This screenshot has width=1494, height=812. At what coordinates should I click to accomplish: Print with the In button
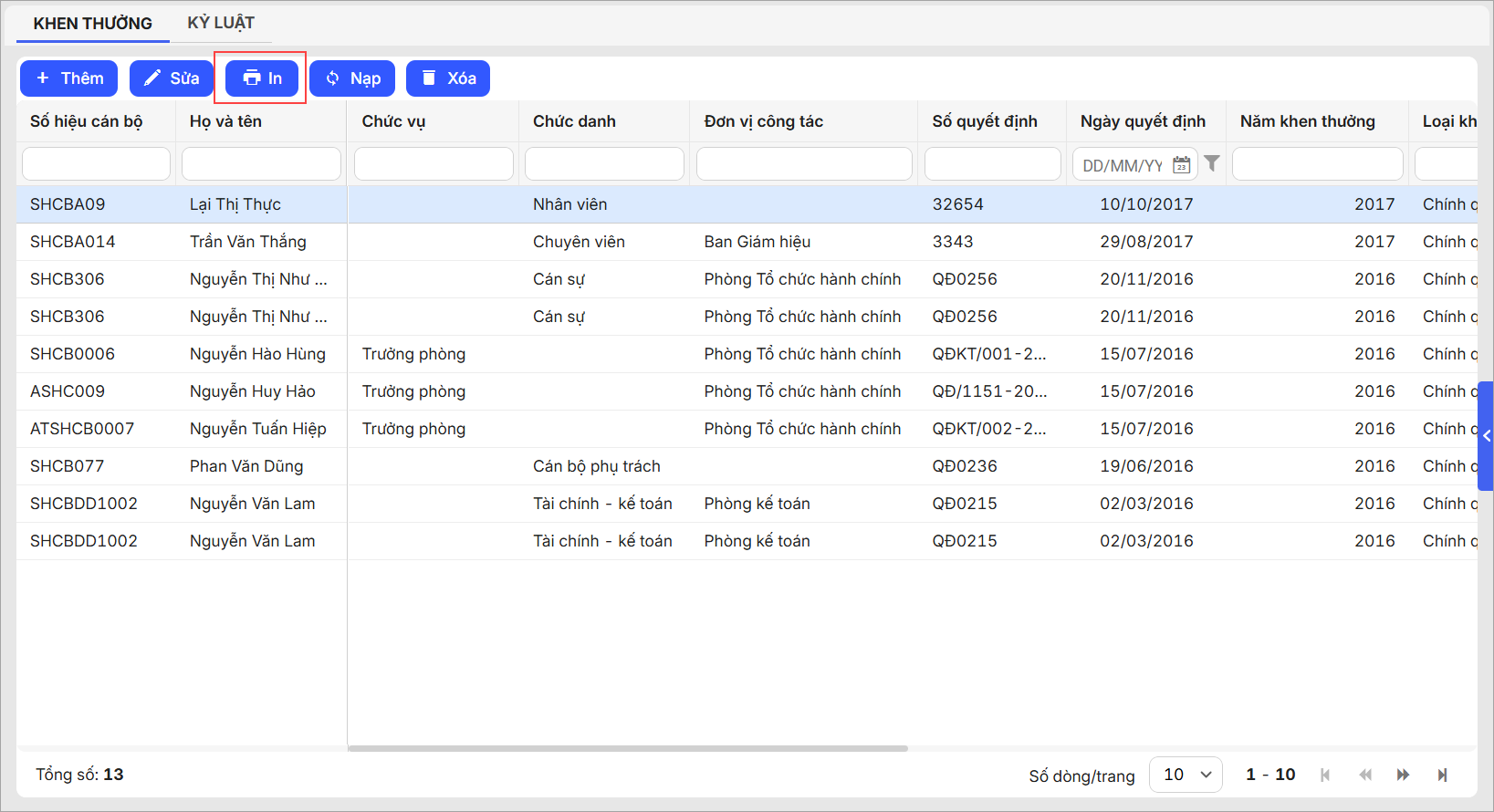tap(263, 78)
